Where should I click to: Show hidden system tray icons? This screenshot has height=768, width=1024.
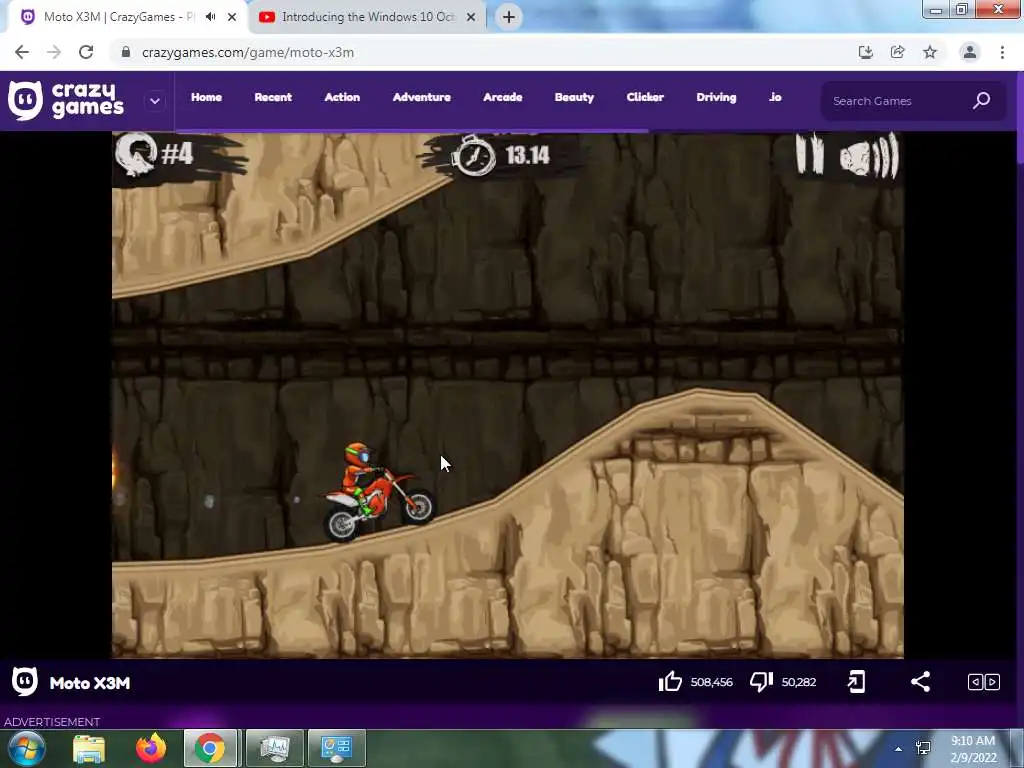click(899, 749)
